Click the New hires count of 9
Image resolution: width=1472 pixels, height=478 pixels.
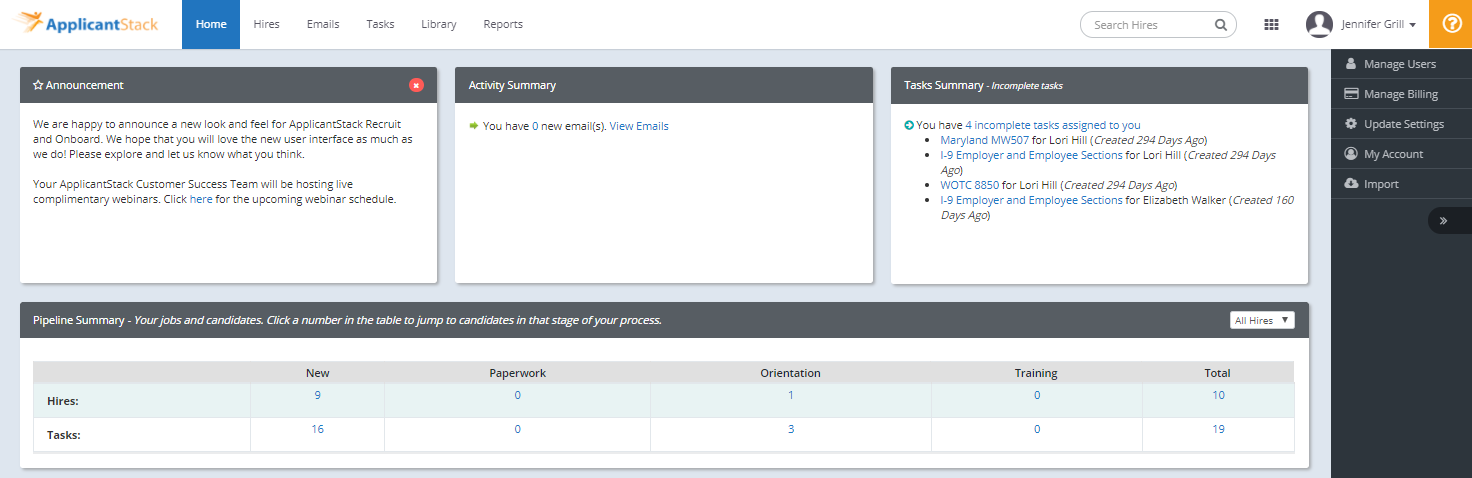point(317,395)
